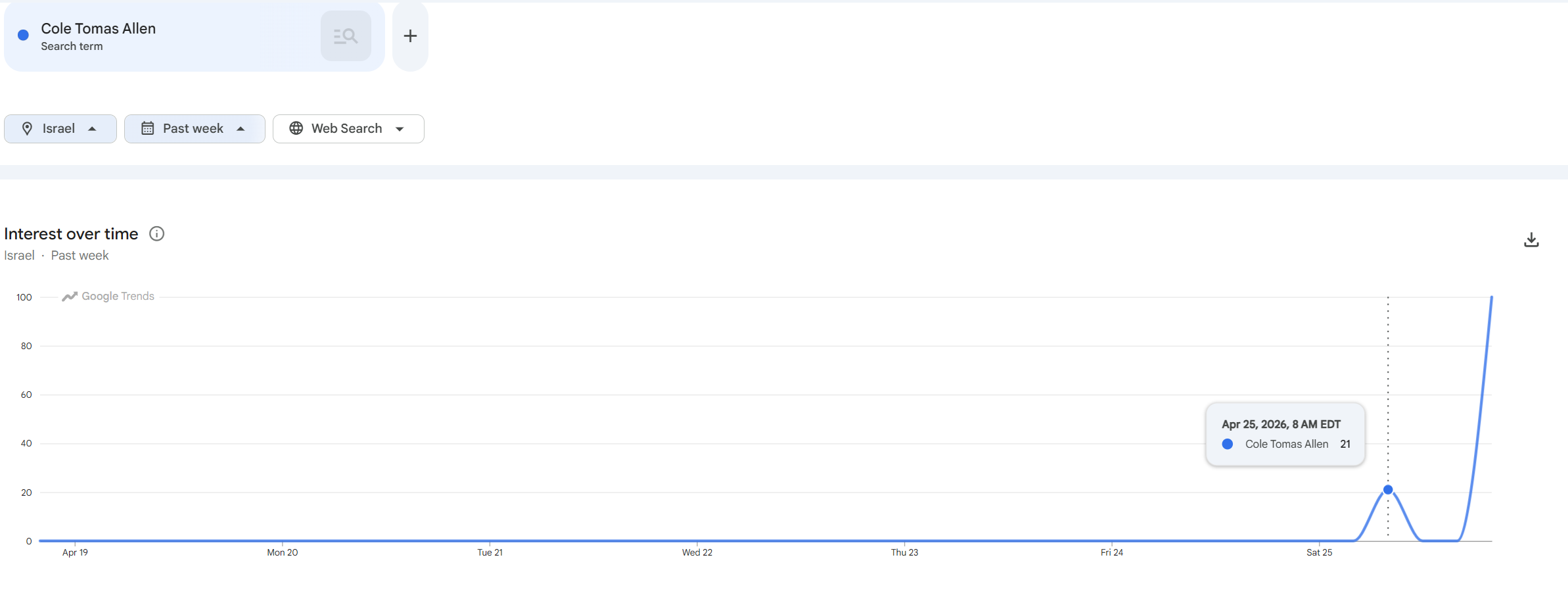Image resolution: width=1568 pixels, height=597 pixels.
Task: Open the Interest over time info icon
Action: (x=156, y=233)
